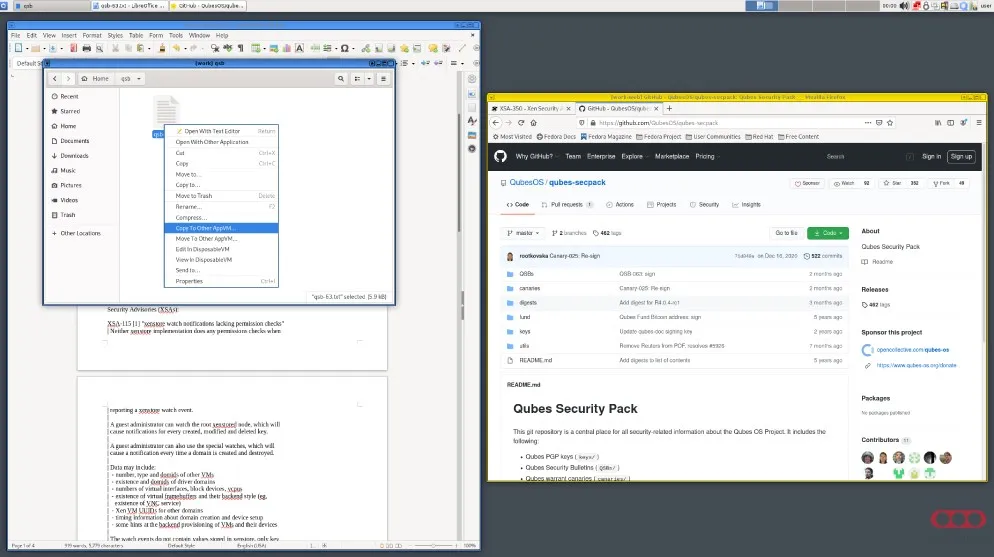Click the search icon in file manager
Viewport: 994px width, 557px height.
341,78
